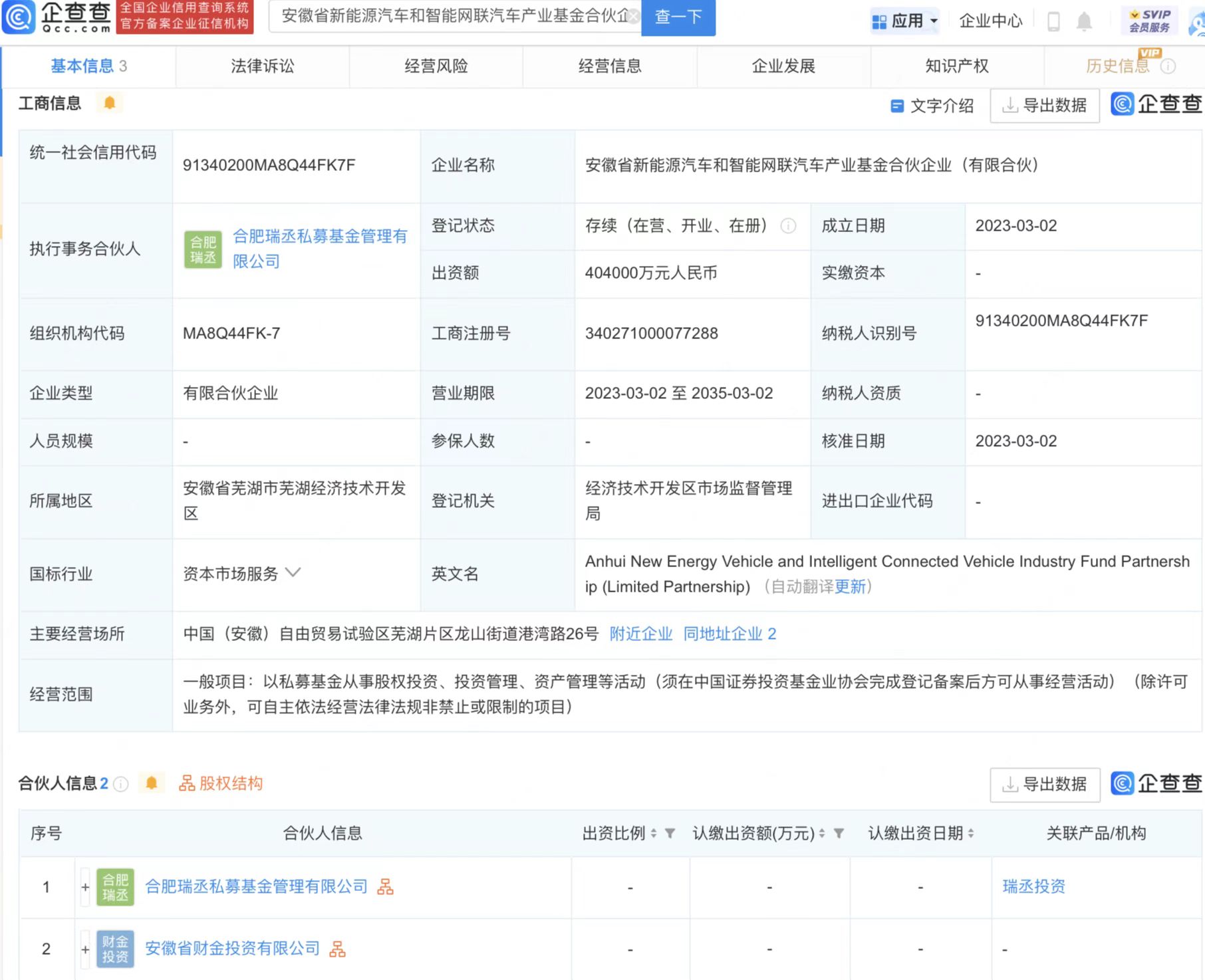The height and width of the screenshot is (980, 1205).
Task: Open the notification bell icon in header
Action: [1084, 21]
